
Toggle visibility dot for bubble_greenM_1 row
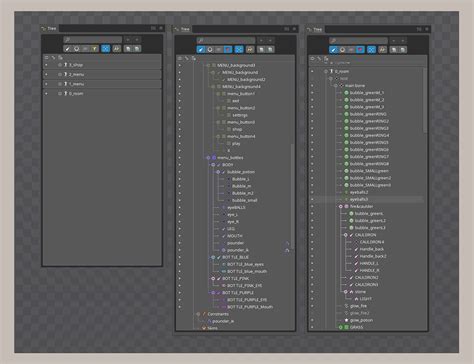click(x=312, y=93)
